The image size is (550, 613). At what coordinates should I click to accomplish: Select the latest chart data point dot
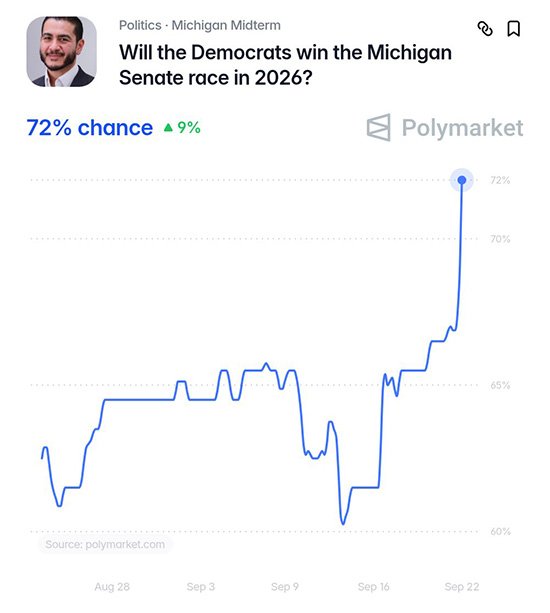click(462, 180)
